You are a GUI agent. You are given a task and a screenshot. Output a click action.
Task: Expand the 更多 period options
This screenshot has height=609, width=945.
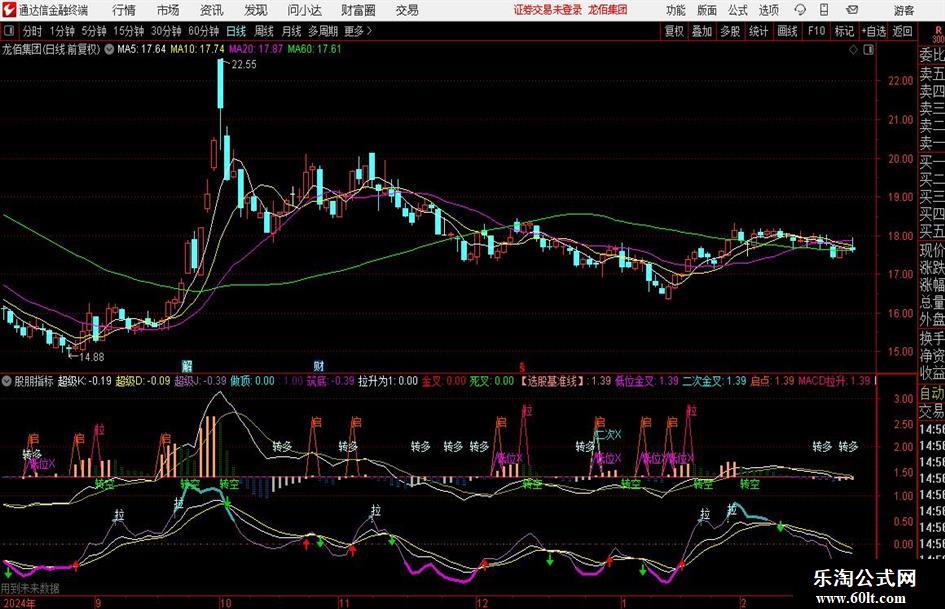358,31
